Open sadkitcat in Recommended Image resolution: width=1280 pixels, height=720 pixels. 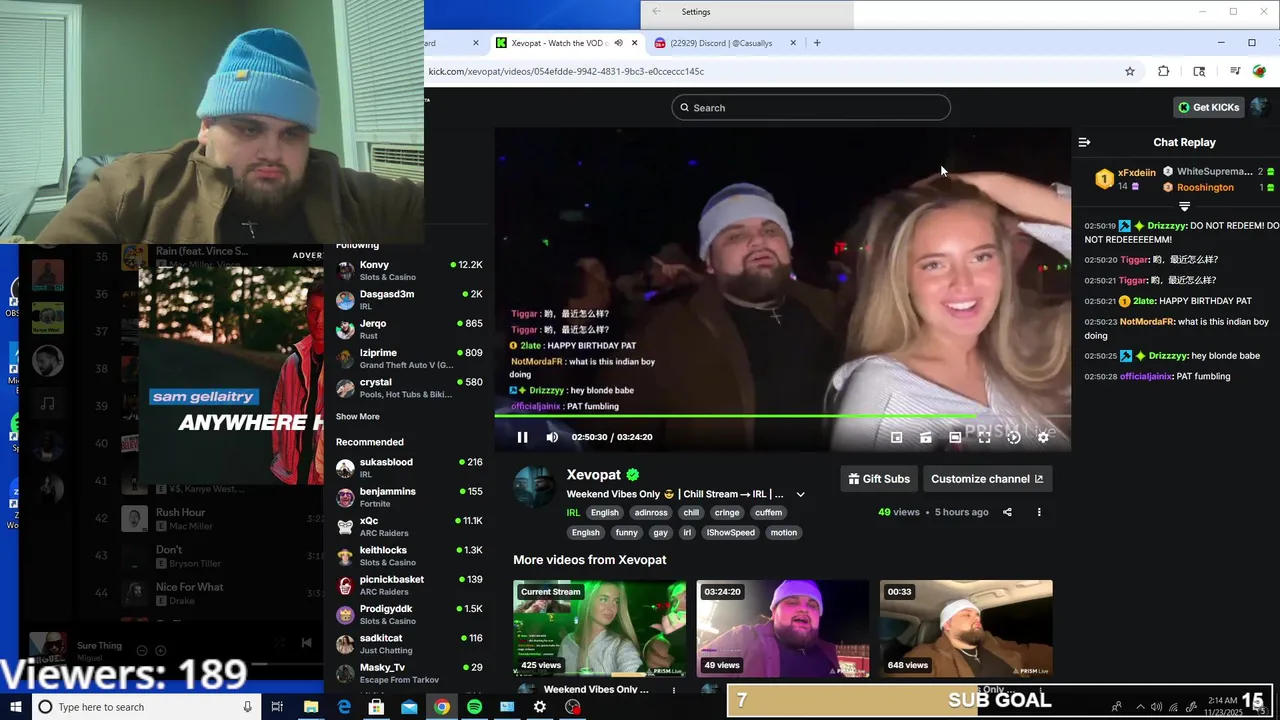tap(409, 644)
